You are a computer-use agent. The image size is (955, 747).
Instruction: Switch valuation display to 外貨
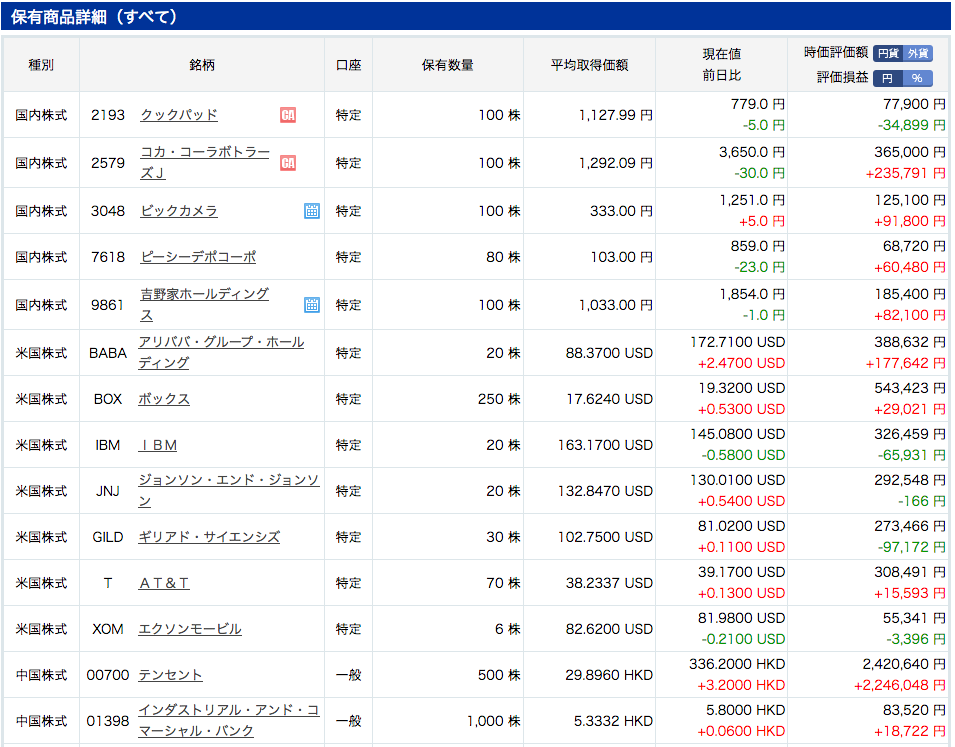tap(918, 54)
